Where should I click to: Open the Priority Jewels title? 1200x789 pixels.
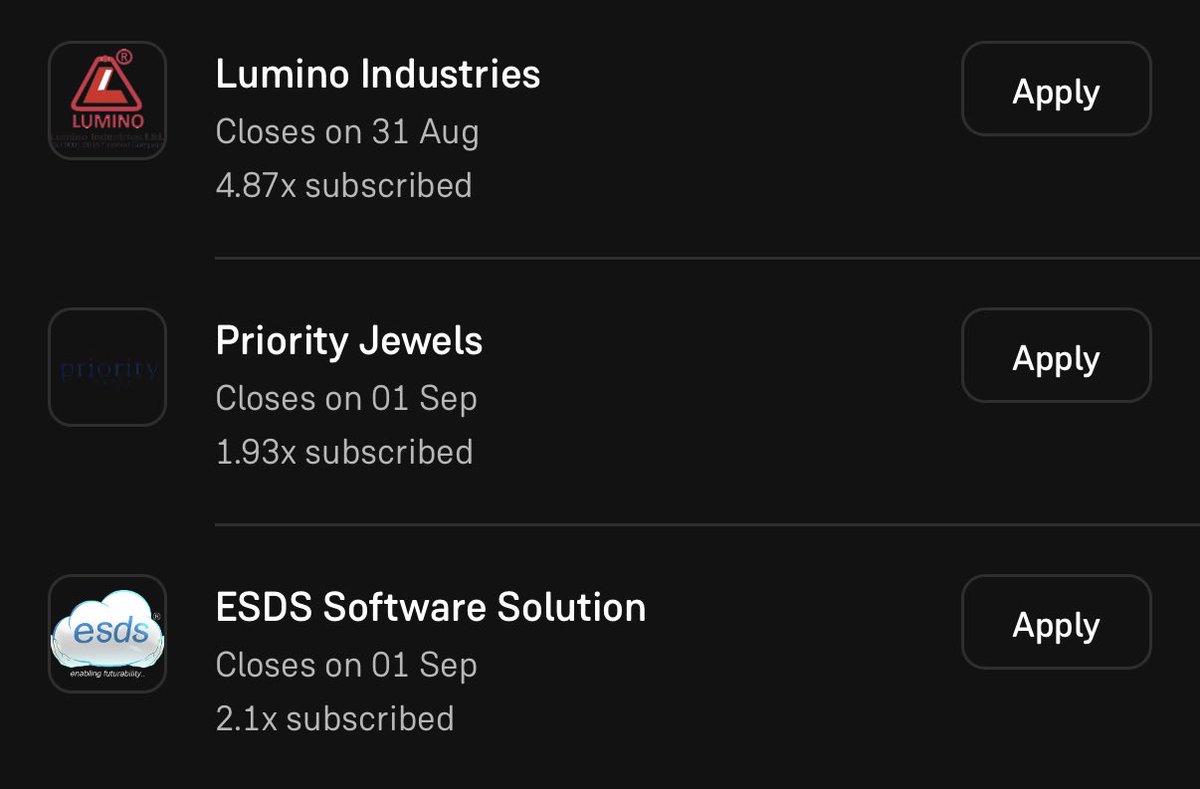point(349,341)
